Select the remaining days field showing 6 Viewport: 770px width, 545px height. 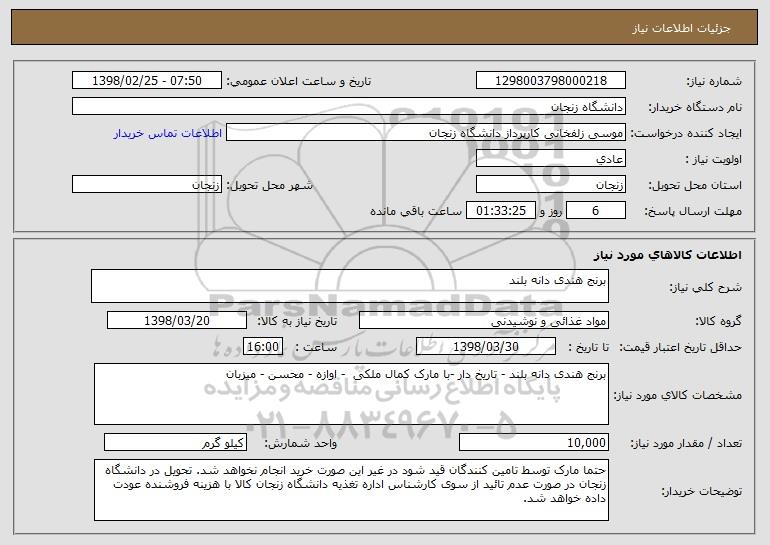pyautogui.click(x=596, y=211)
